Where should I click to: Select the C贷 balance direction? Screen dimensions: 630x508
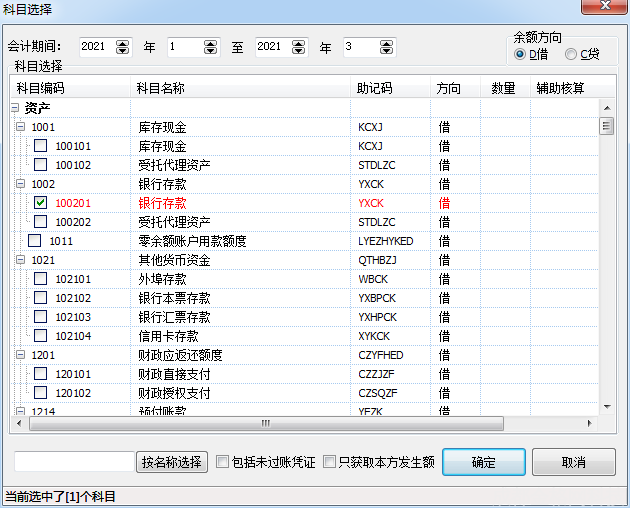click(x=571, y=54)
